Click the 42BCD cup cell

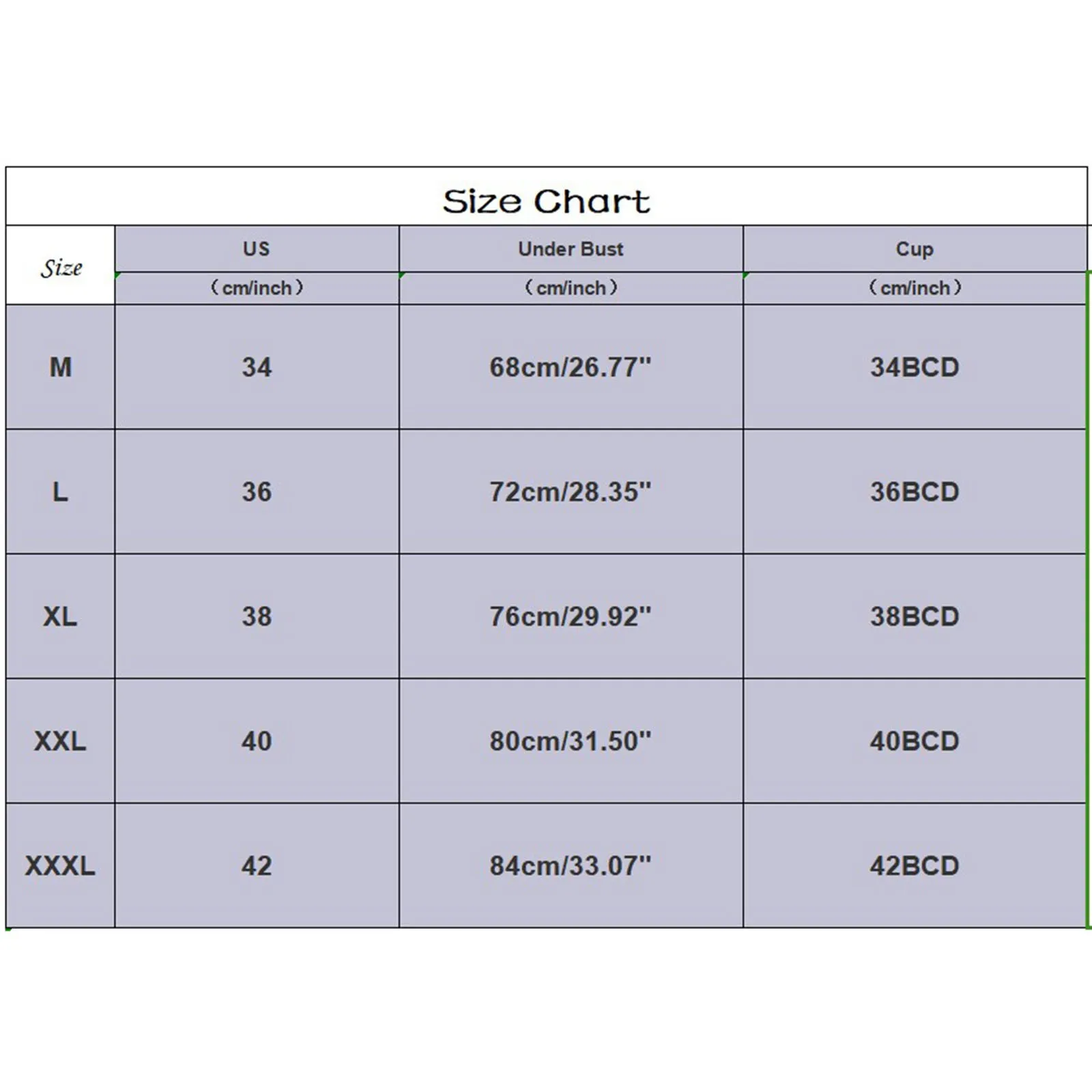(915, 865)
